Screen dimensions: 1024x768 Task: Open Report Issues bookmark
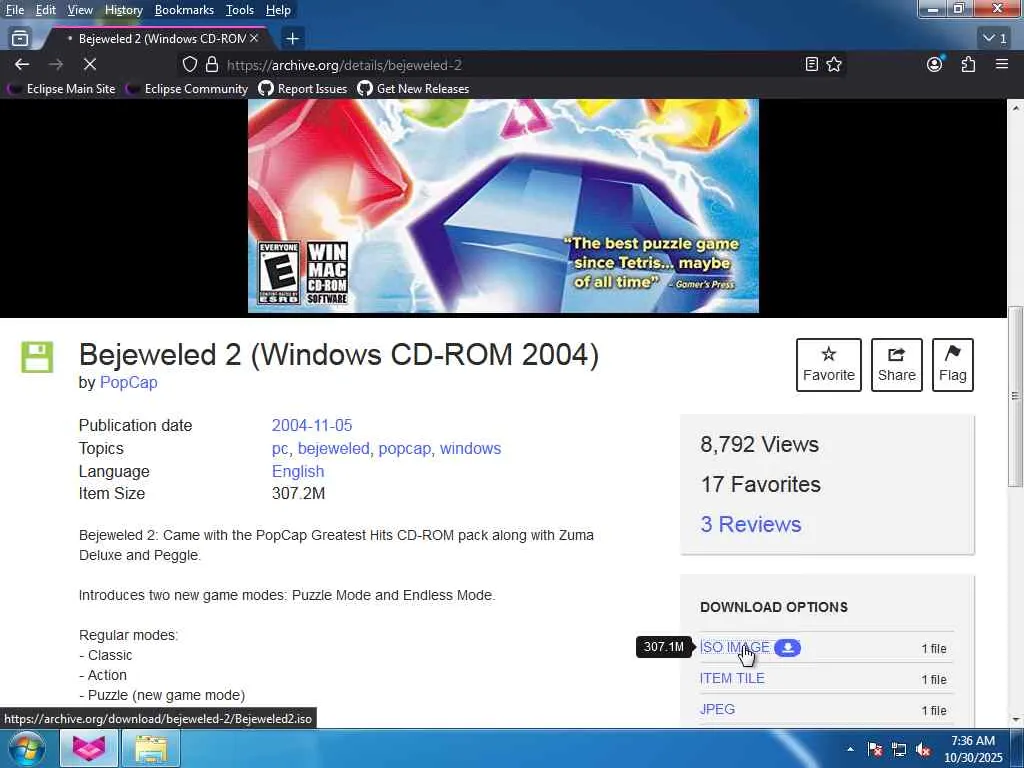coord(303,89)
